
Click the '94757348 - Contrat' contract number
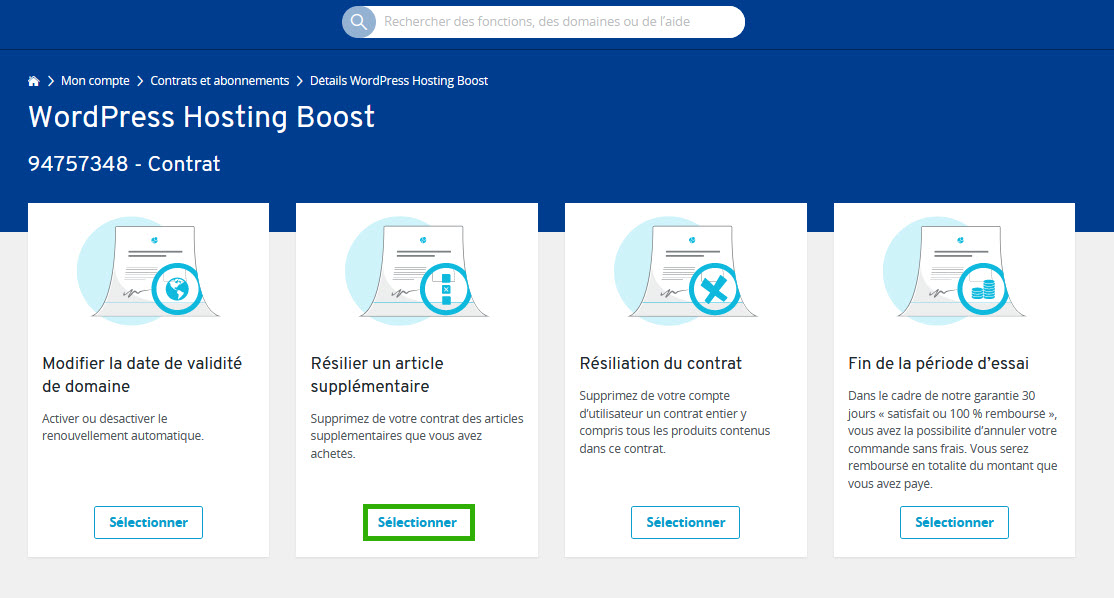click(x=124, y=164)
